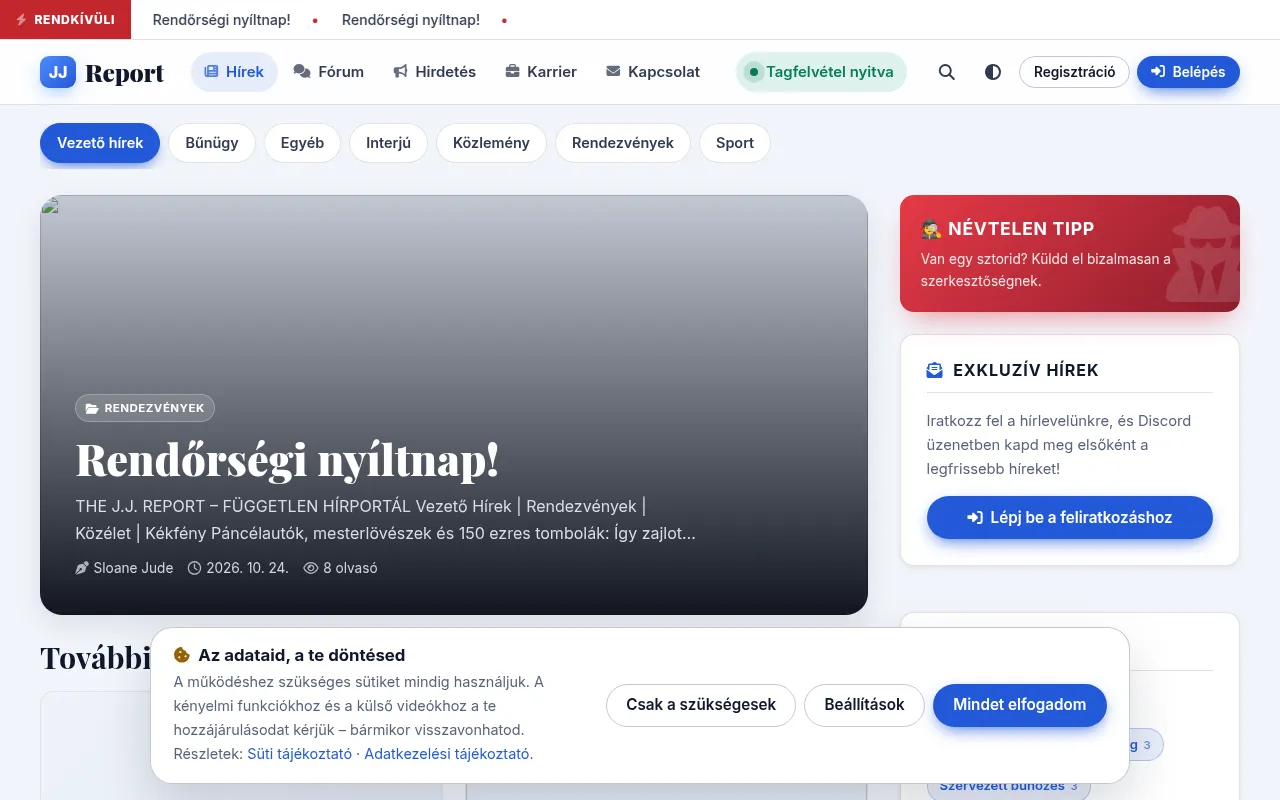Select the Sport category tab
Image resolution: width=1280 pixels, height=800 pixels.
735,143
